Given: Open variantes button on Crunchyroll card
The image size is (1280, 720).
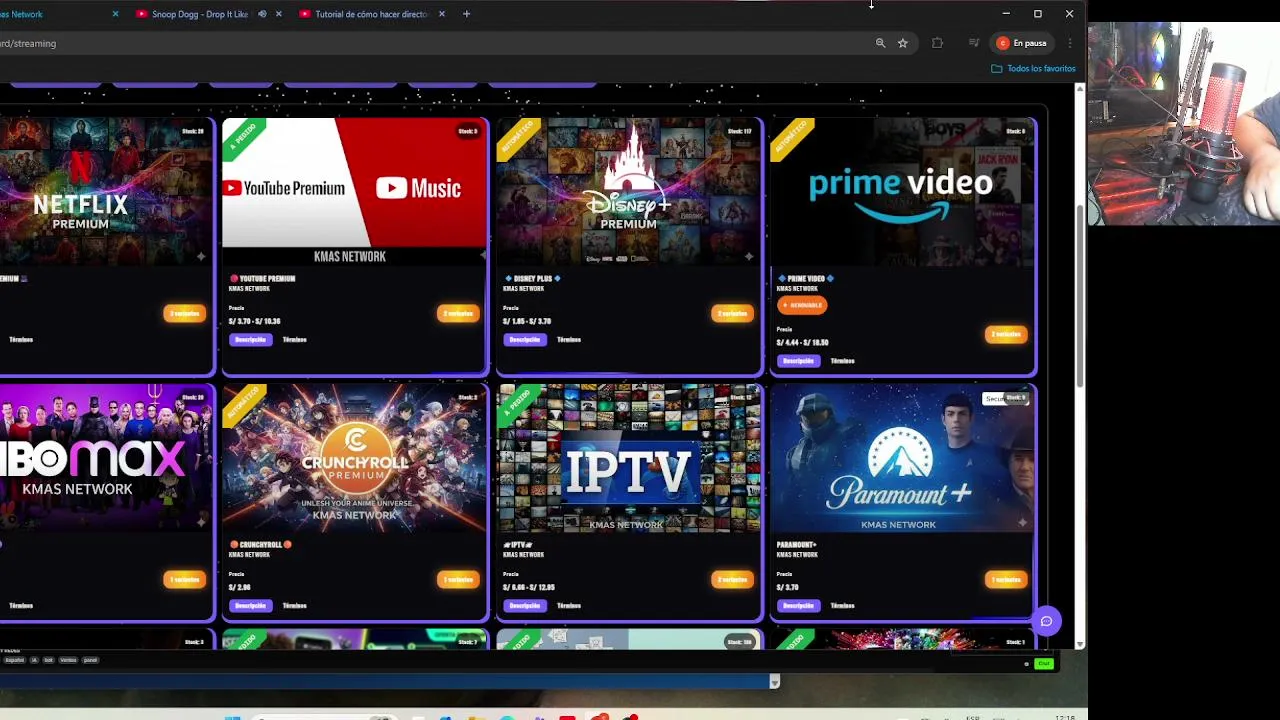Looking at the screenshot, I should click(458, 580).
